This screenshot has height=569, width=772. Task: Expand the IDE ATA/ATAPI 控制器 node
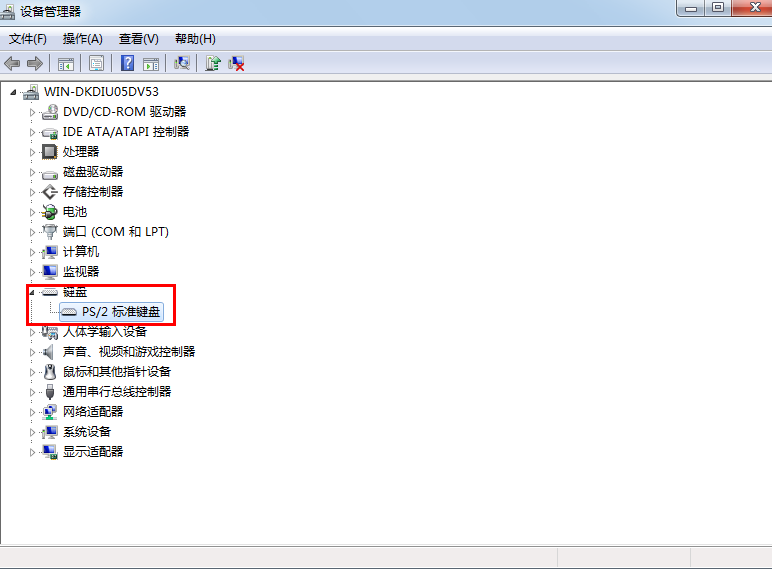[32, 132]
